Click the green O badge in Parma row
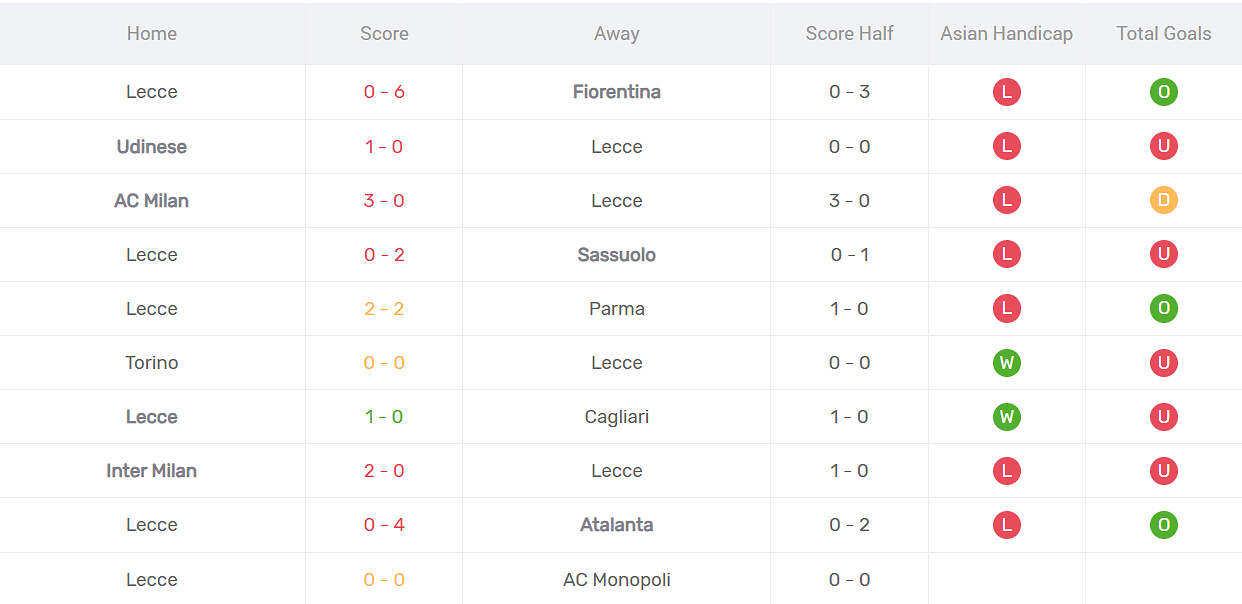 [1163, 309]
